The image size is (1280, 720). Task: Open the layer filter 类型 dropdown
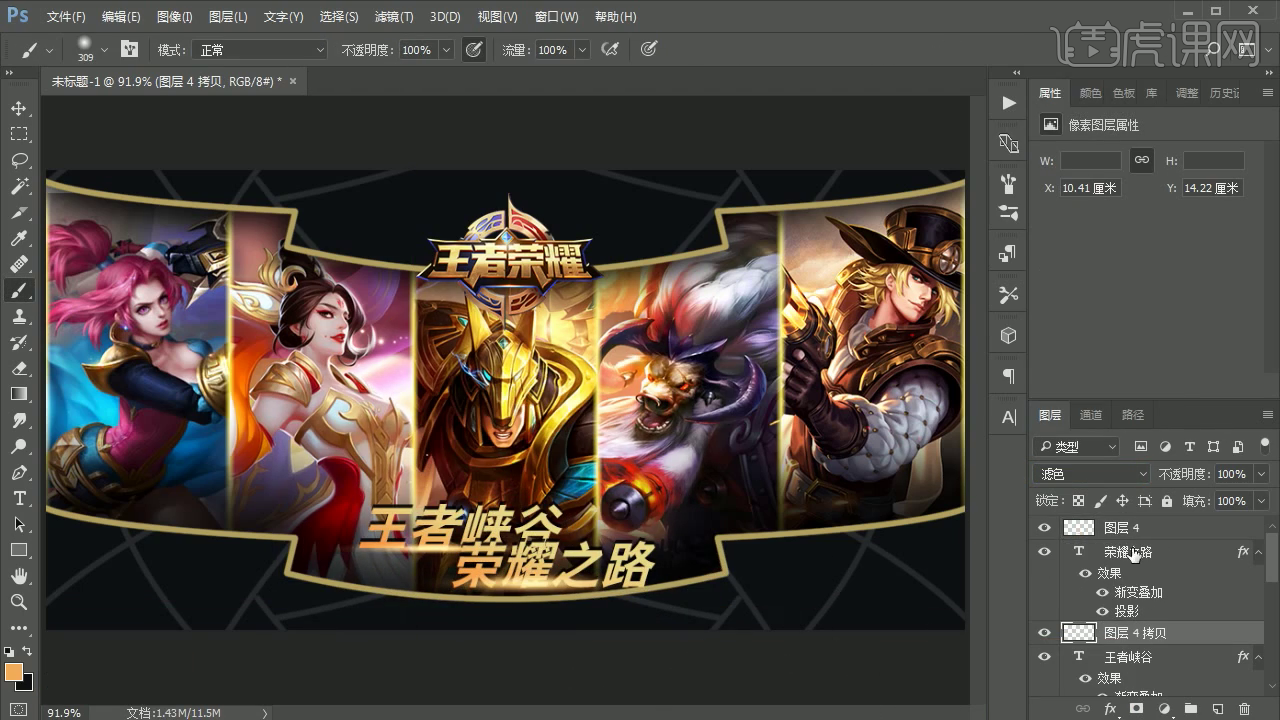coord(1076,447)
